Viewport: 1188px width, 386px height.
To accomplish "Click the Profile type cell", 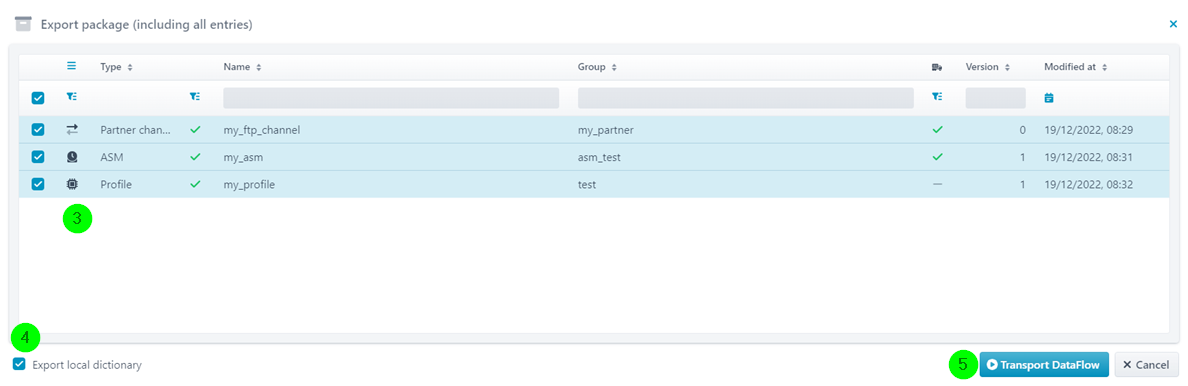I will pyautogui.click(x=116, y=184).
